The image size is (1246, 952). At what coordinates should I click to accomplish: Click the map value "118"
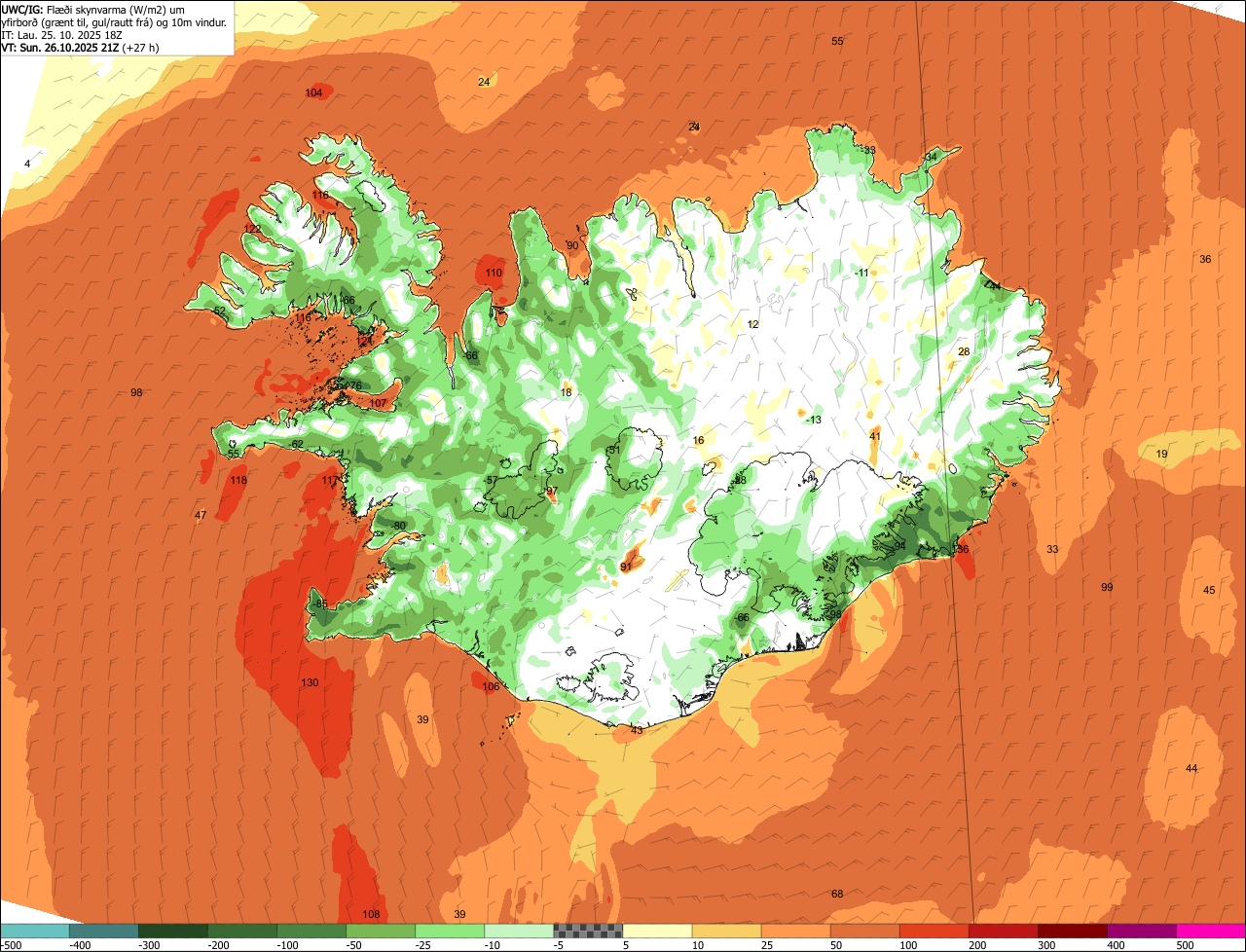(x=238, y=480)
